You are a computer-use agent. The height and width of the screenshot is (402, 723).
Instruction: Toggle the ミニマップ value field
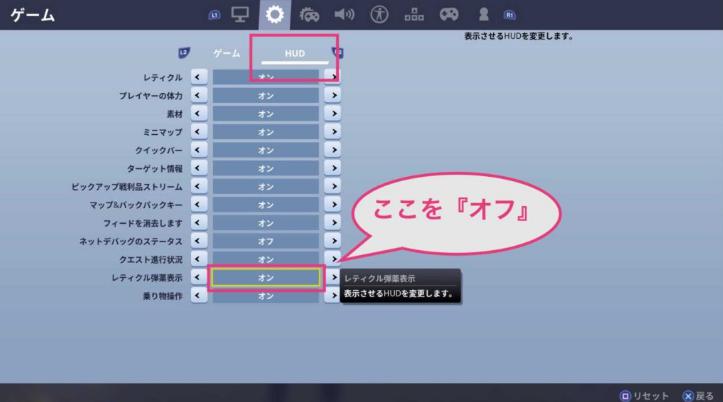266,132
